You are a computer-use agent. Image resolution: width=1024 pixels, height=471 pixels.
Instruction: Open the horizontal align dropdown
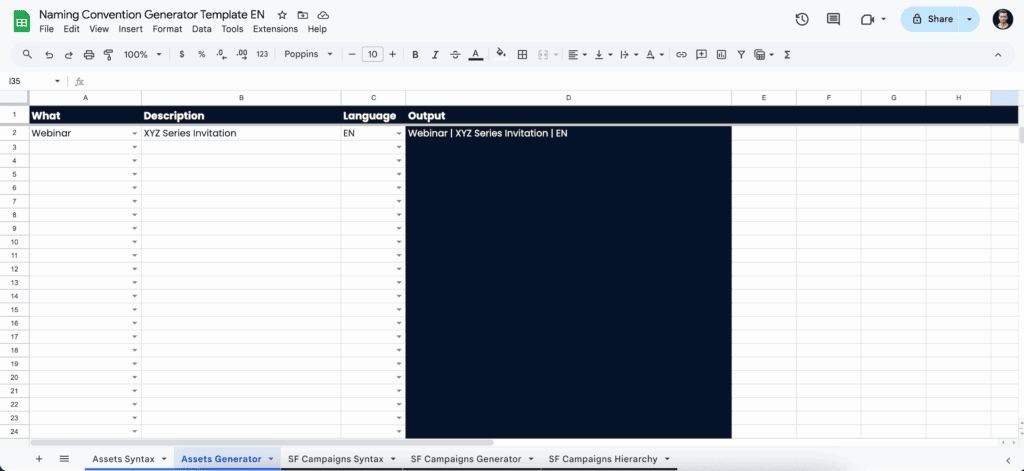pyautogui.click(x=577, y=55)
